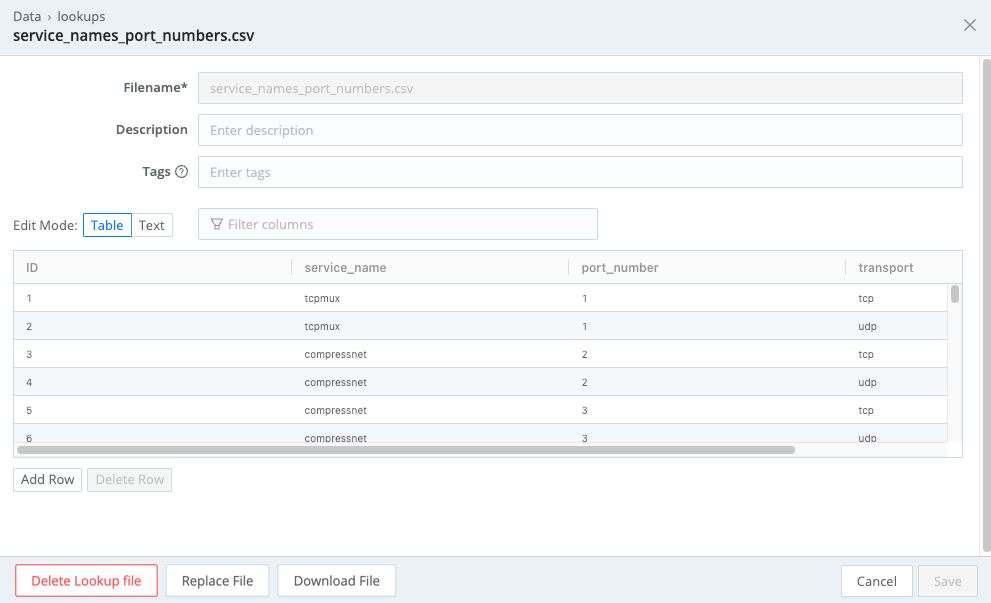Click the table's horizontal scrollbar

[406, 450]
